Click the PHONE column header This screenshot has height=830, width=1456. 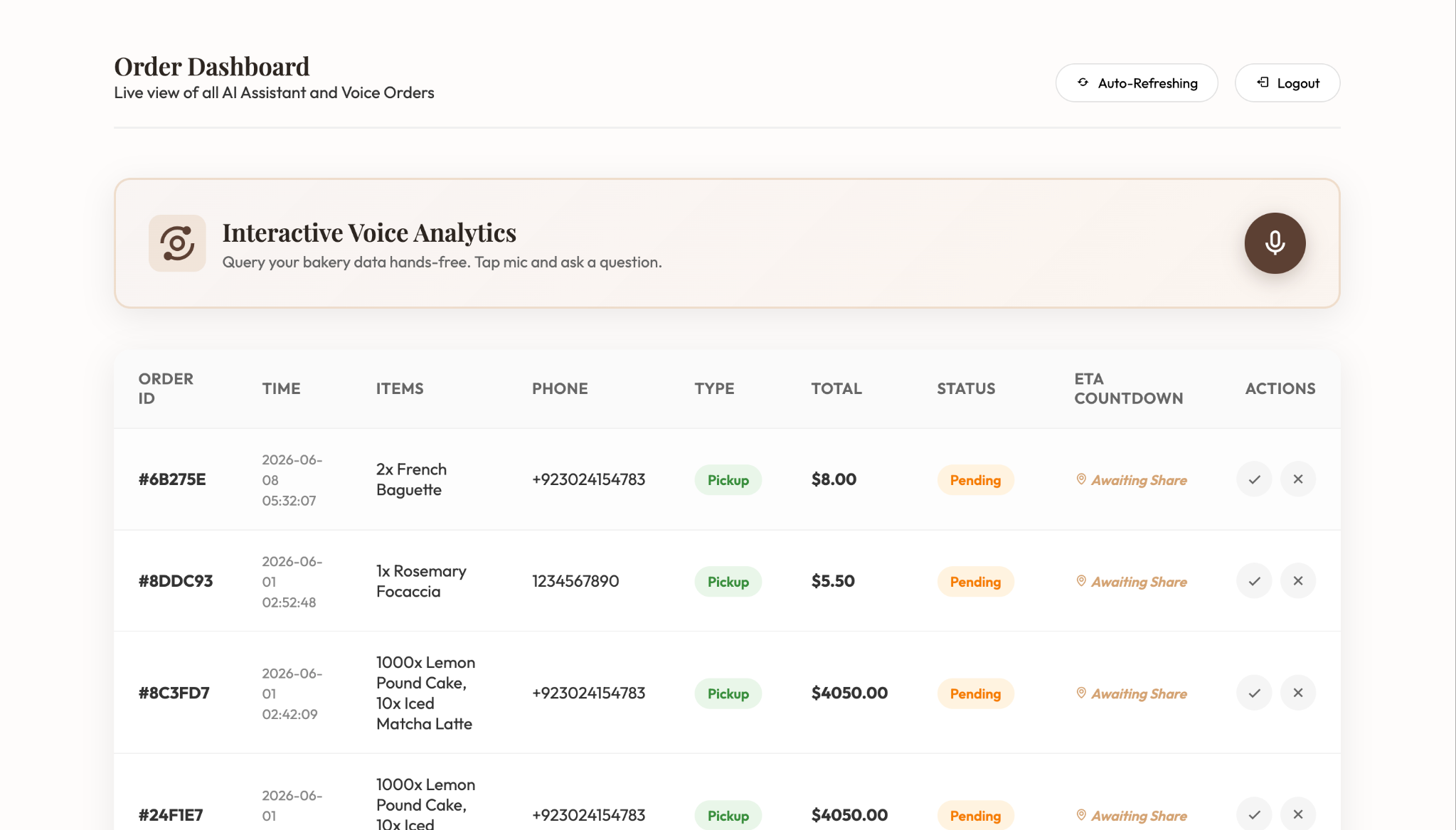(560, 388)
